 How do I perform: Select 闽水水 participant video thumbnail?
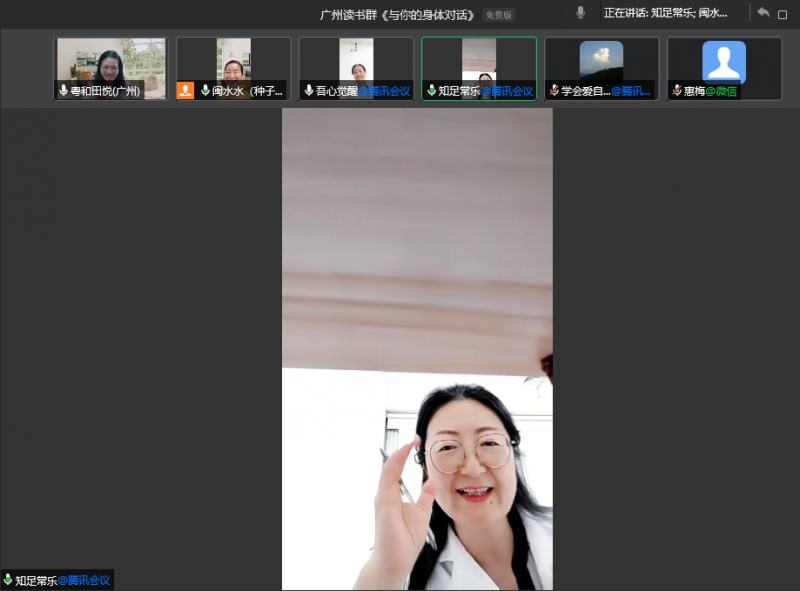[x=234, y=60]
